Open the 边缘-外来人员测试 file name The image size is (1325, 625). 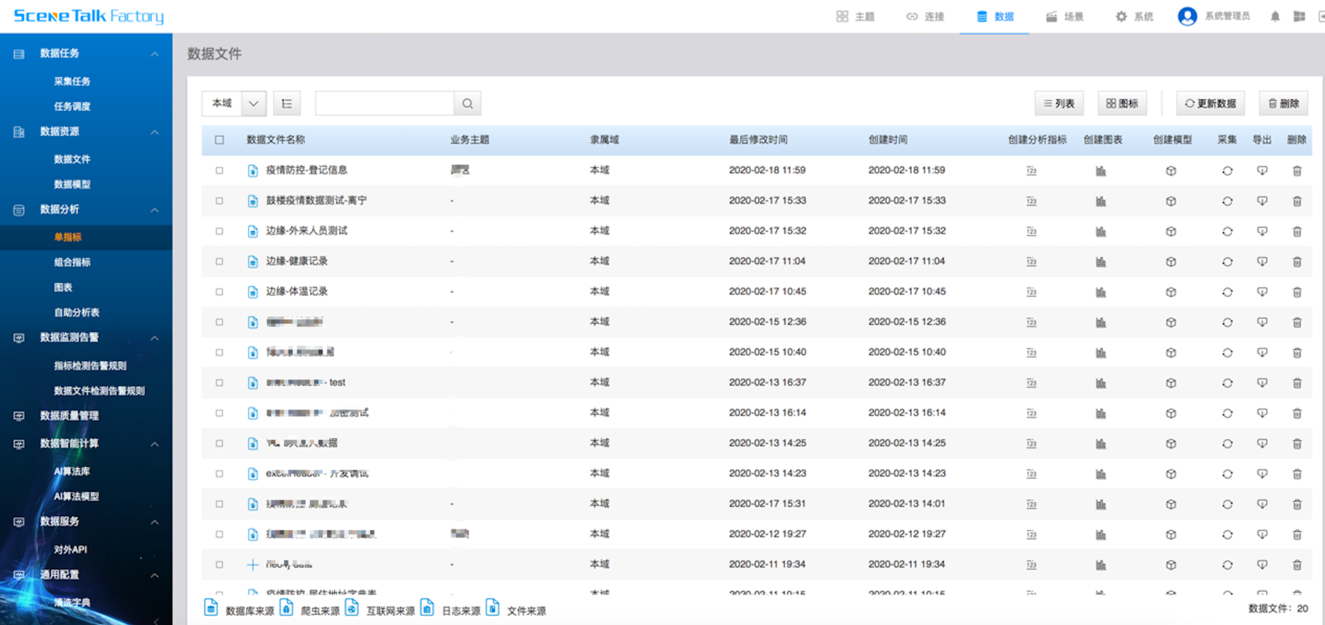click(x=307, y=231)
